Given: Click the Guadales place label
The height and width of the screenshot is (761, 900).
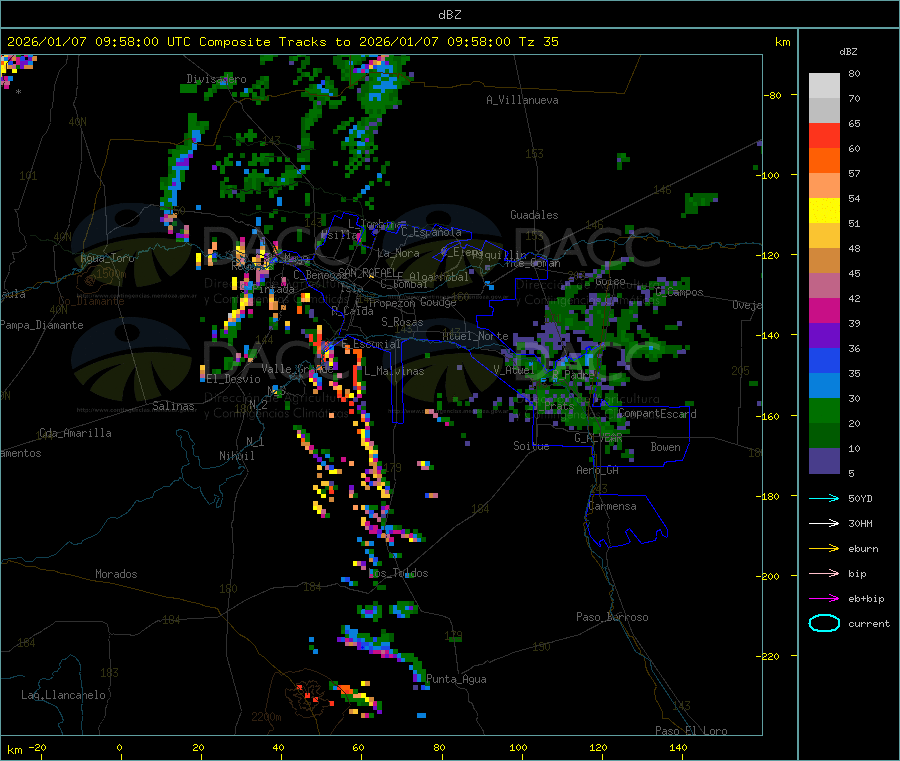Looking at the screenshot, I should (534, 215).
